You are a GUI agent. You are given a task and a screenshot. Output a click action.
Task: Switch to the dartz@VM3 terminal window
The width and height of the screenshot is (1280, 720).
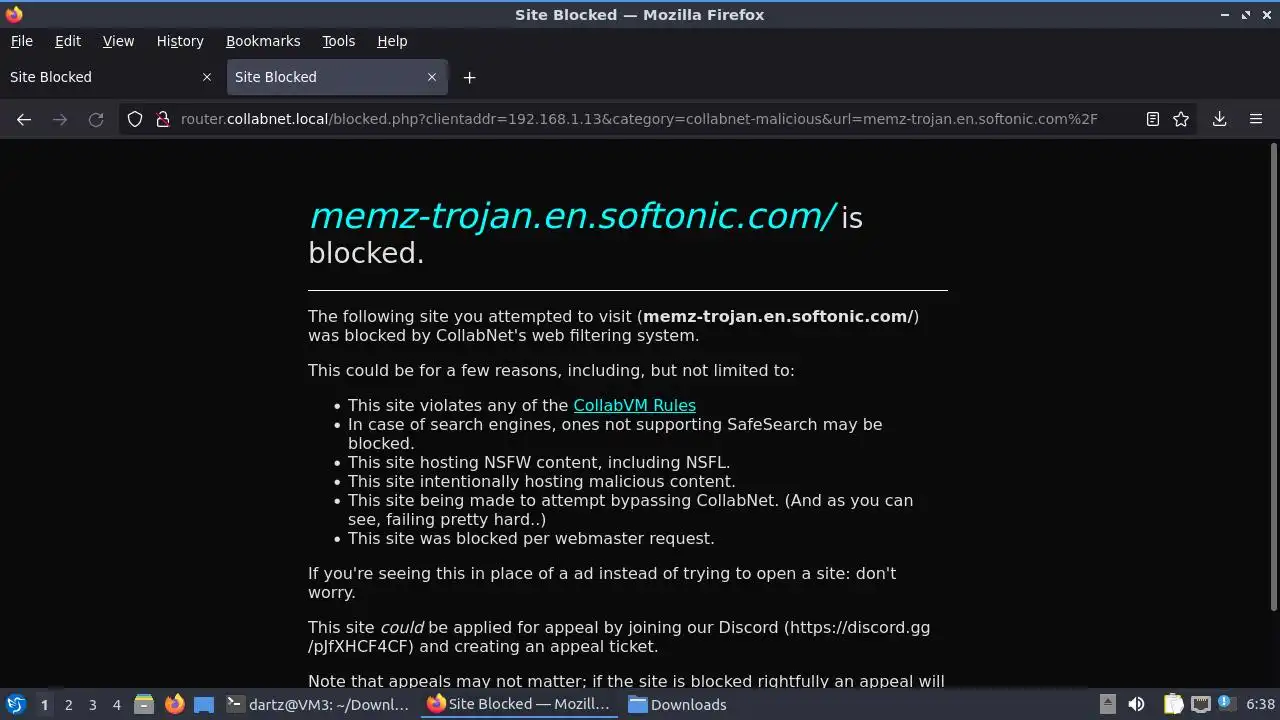click(x=318, y=704)
